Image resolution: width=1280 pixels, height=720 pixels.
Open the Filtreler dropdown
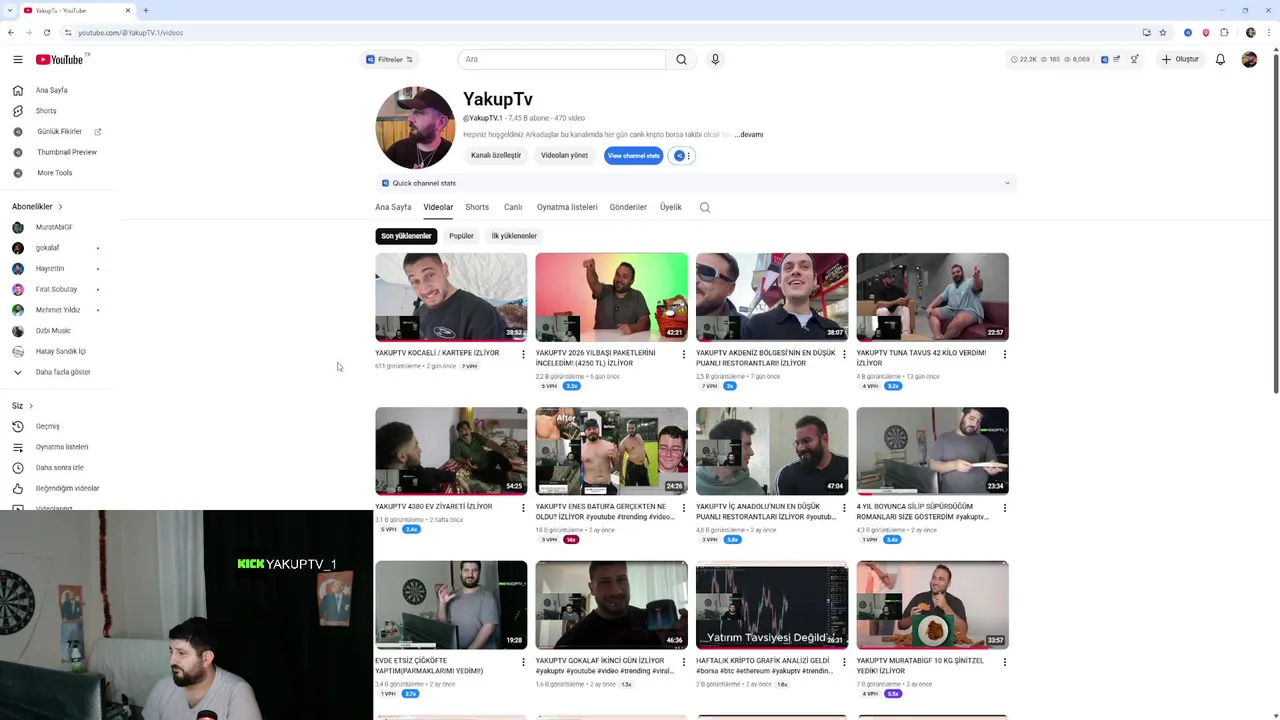click(x=389, y=60)
